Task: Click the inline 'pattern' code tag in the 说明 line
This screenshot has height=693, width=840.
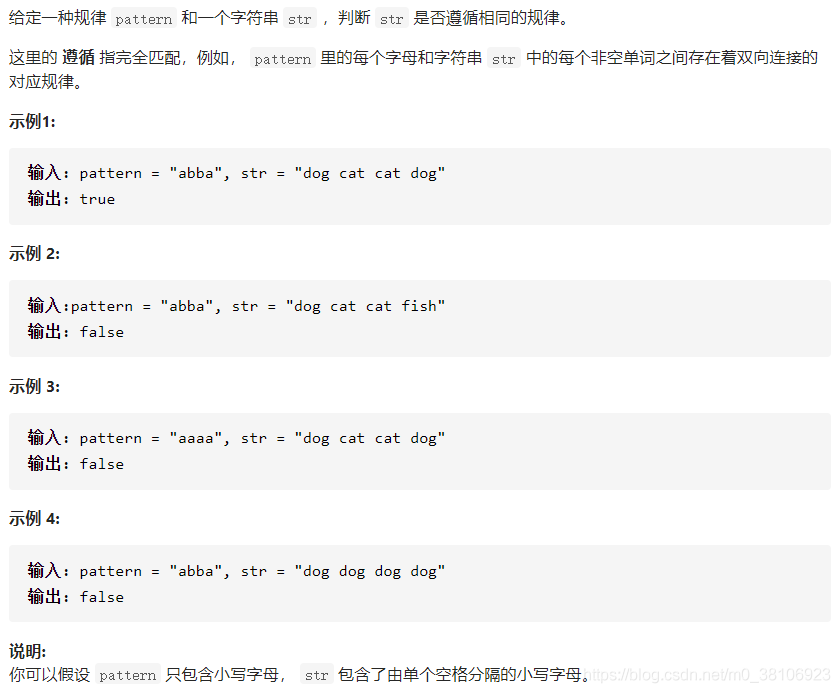Action: point(128,675)
